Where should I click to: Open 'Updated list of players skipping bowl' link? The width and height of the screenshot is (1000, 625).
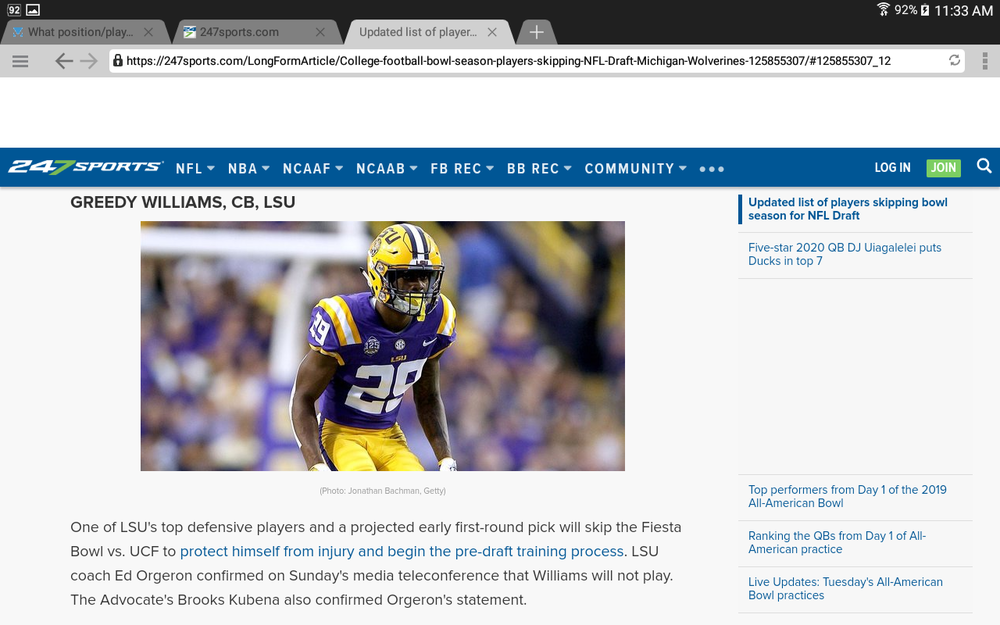point(848,209)
